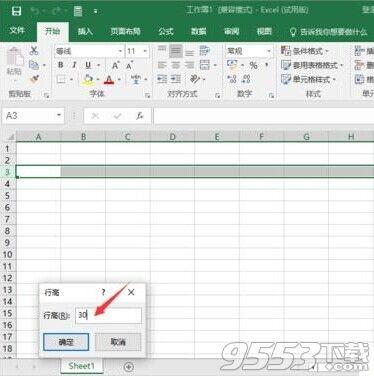Click the Decrease Decimal icon
This screenshot has width=374, height=376.
(246, 79)
